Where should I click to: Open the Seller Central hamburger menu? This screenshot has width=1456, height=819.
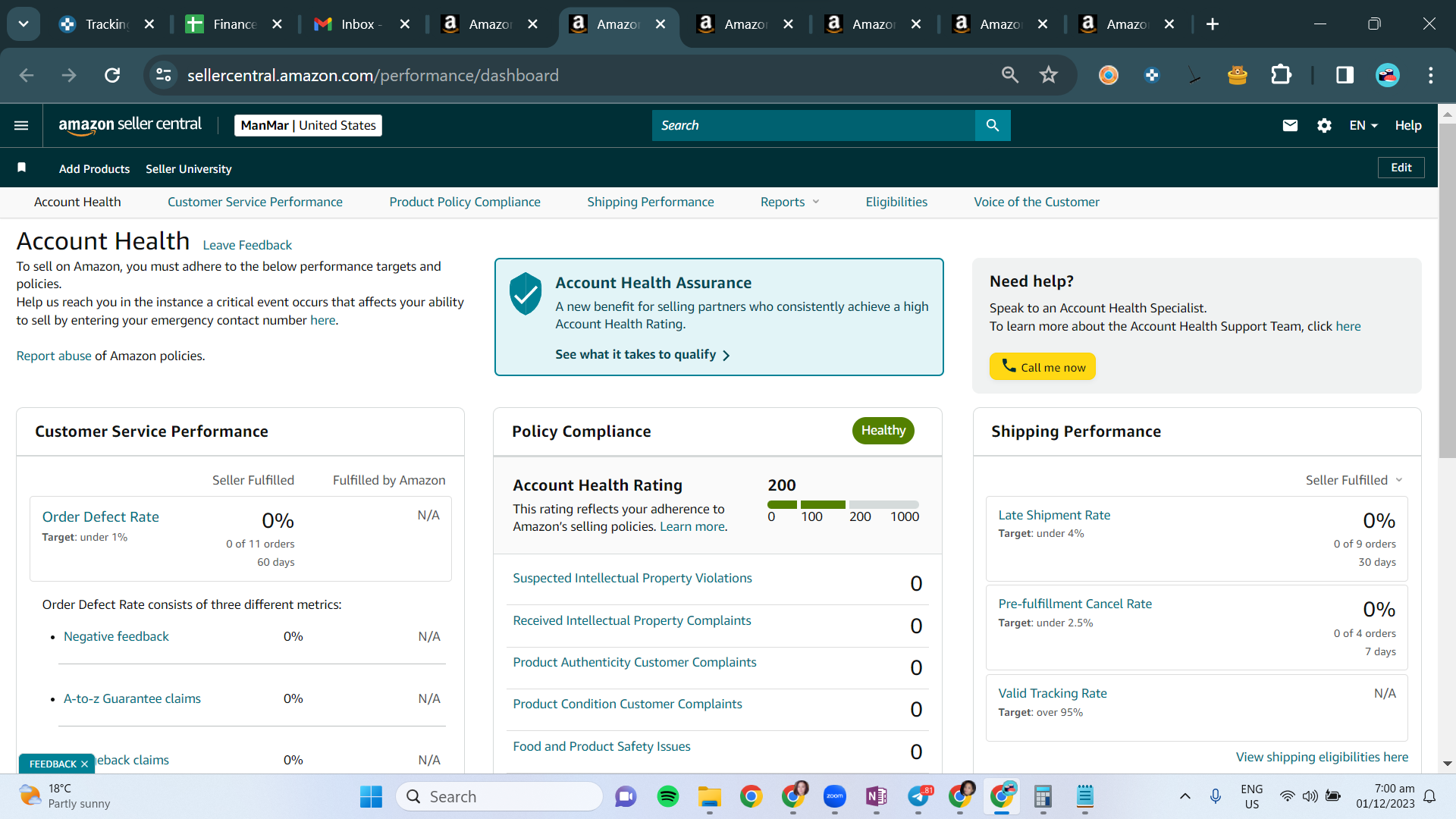pyautogui.click(x=21, y=126)
